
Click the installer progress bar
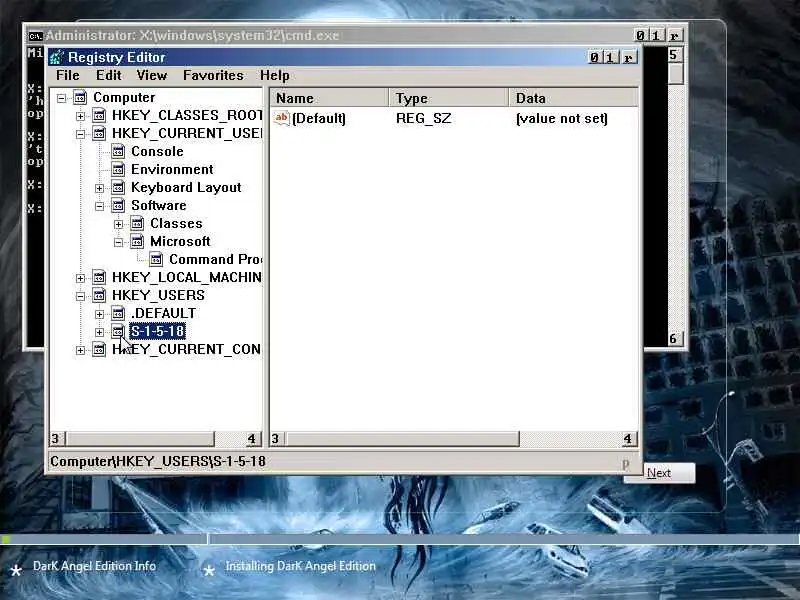400,539
